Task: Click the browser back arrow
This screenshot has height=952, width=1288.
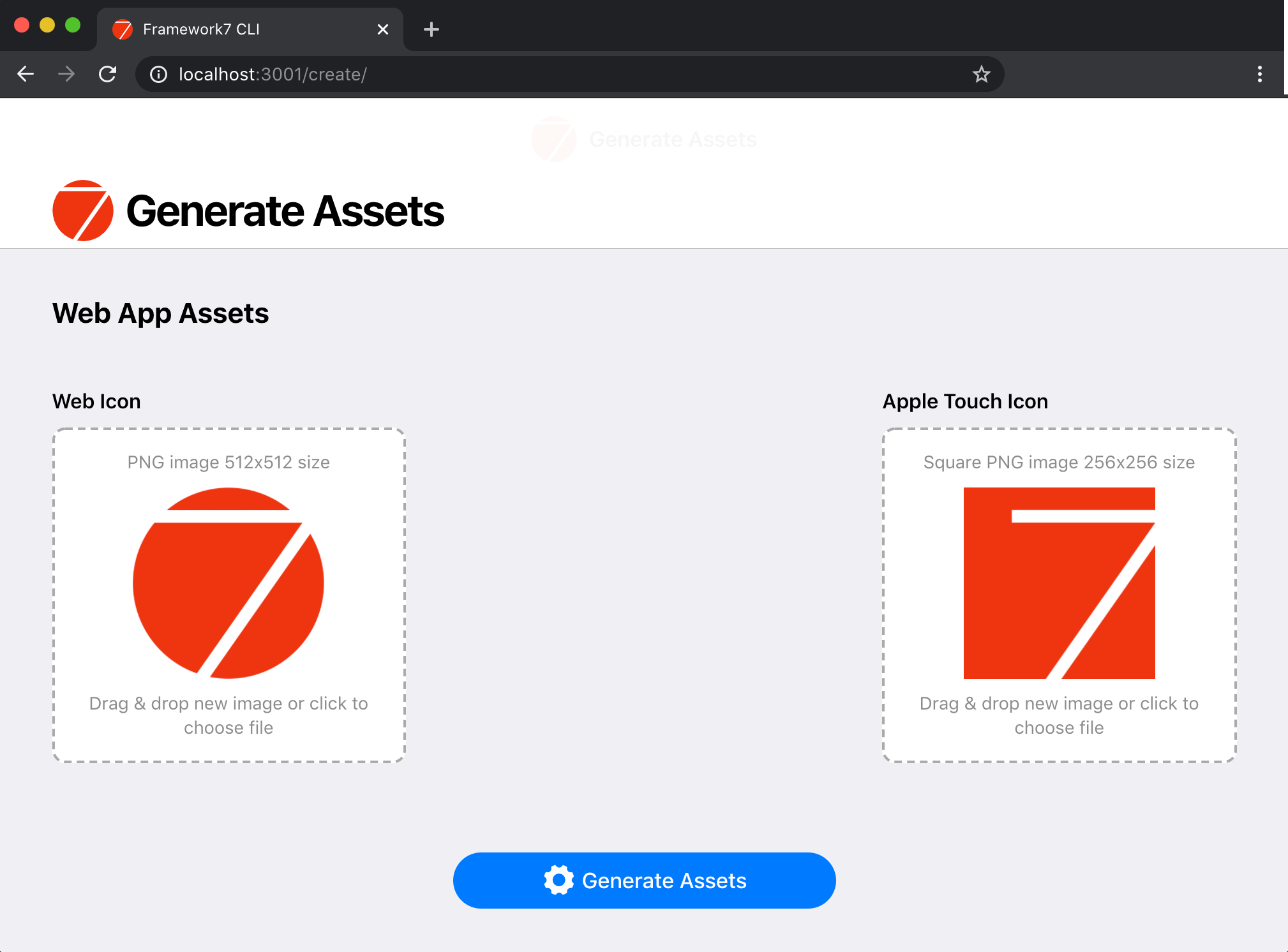Action: pyautogui.click(x=26, y=74)
